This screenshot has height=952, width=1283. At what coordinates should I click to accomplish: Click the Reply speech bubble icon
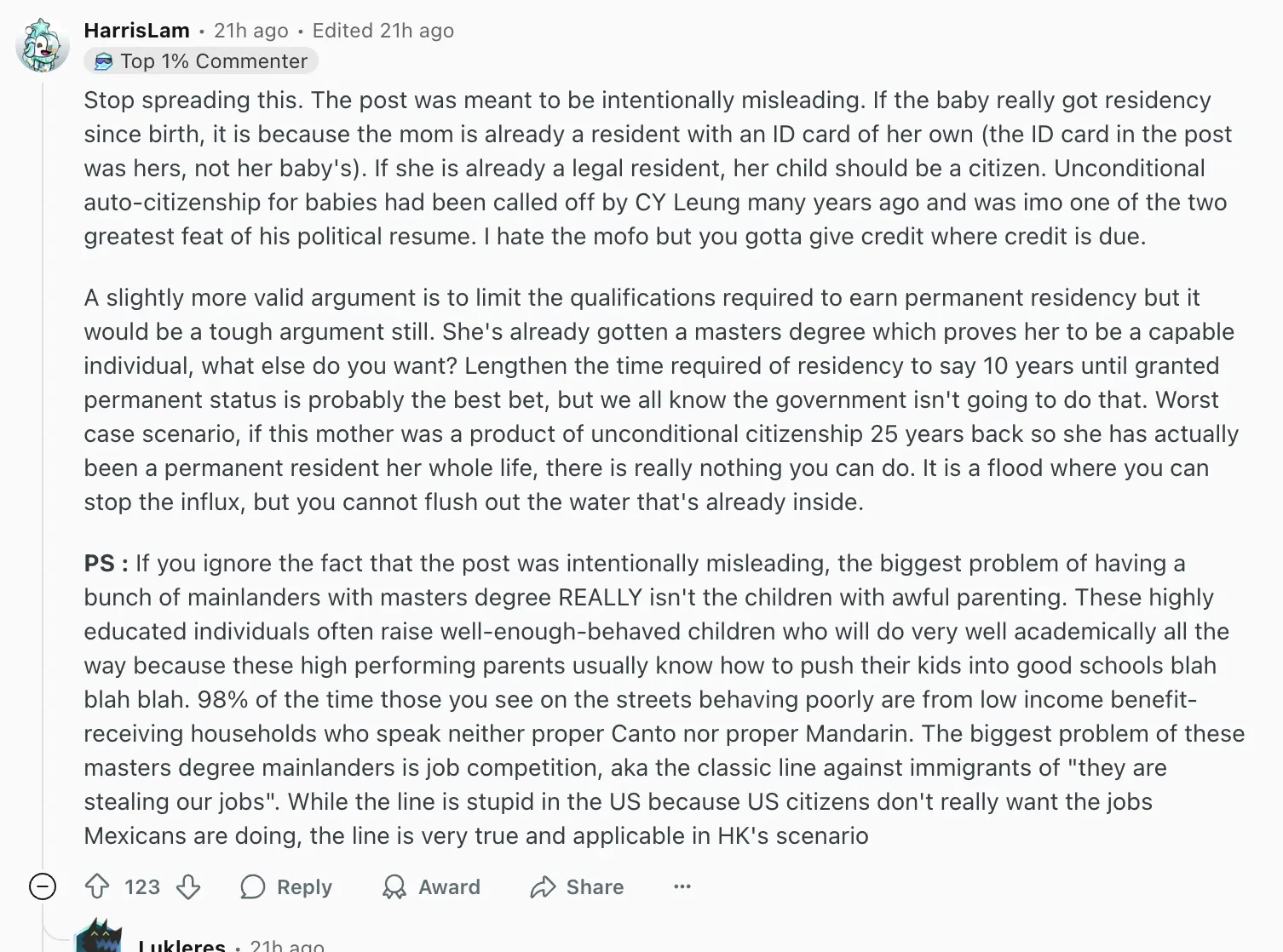pyautogui.click(x=253, y=887)
